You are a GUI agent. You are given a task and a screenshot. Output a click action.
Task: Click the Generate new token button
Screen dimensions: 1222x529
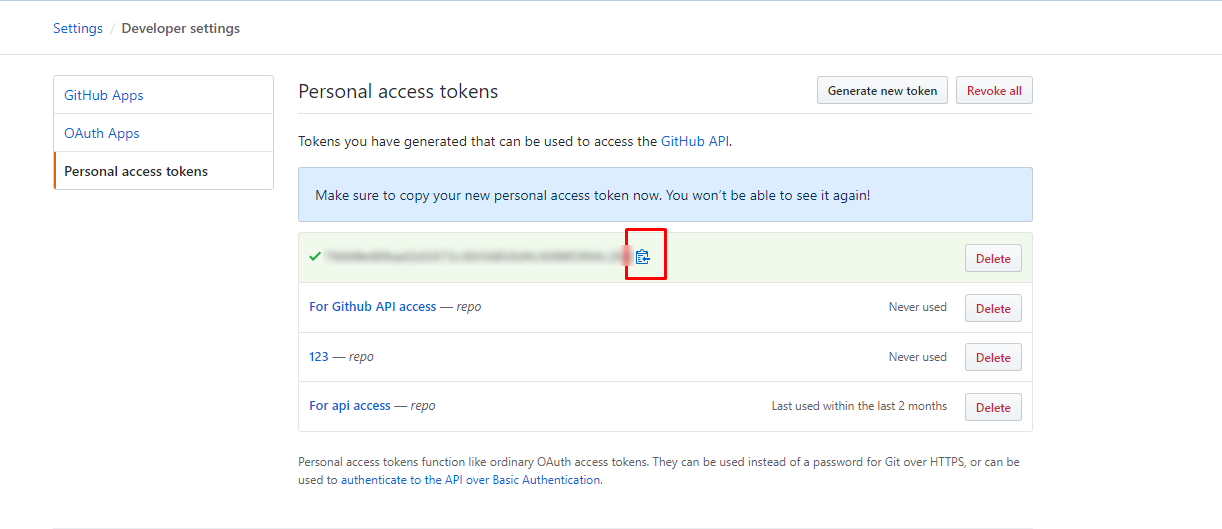pyautogui.click(x=882, y=91)
